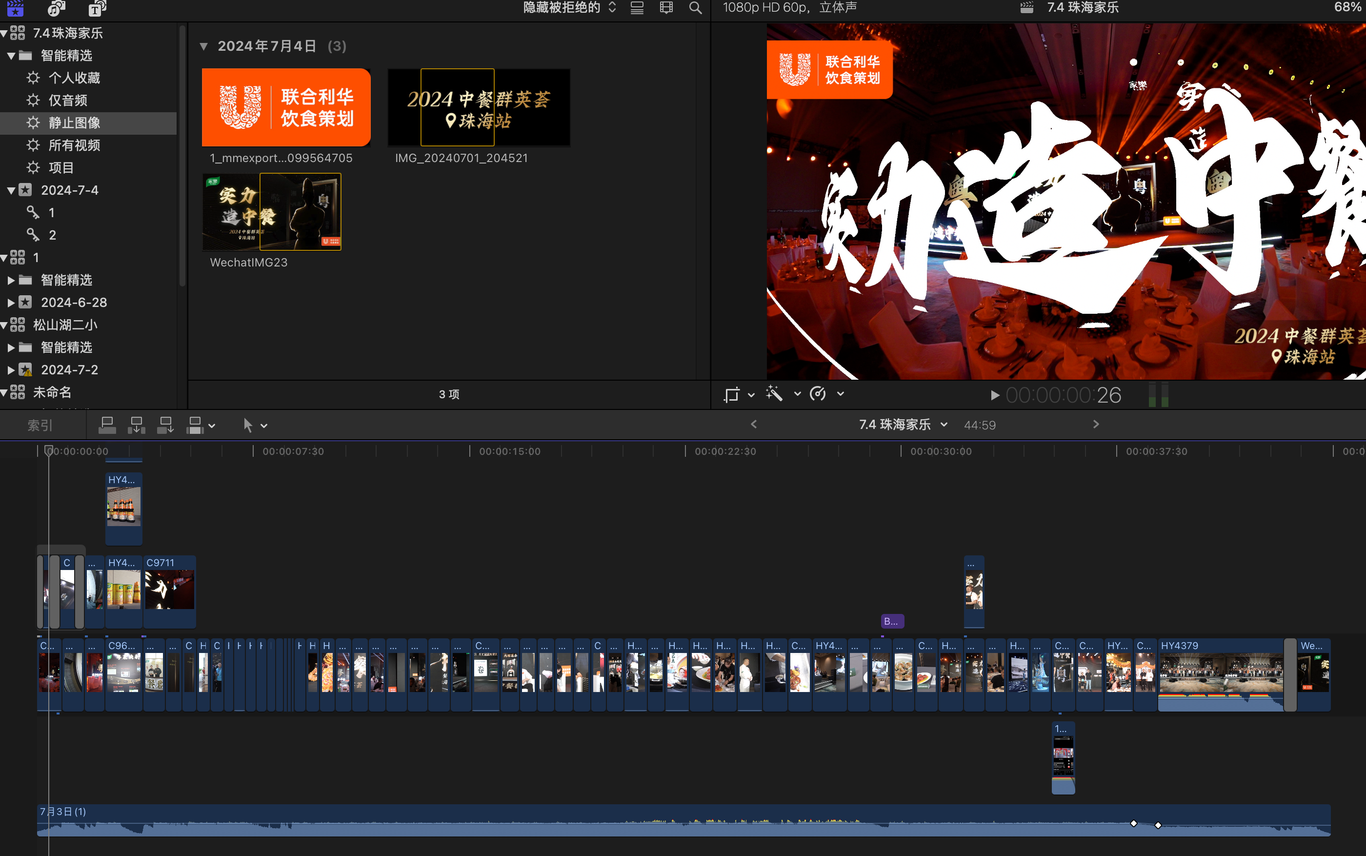This screenshot has width=1366, height=856.
Task: Open the Titles and Generators sidebar
Action: [97, 8]
